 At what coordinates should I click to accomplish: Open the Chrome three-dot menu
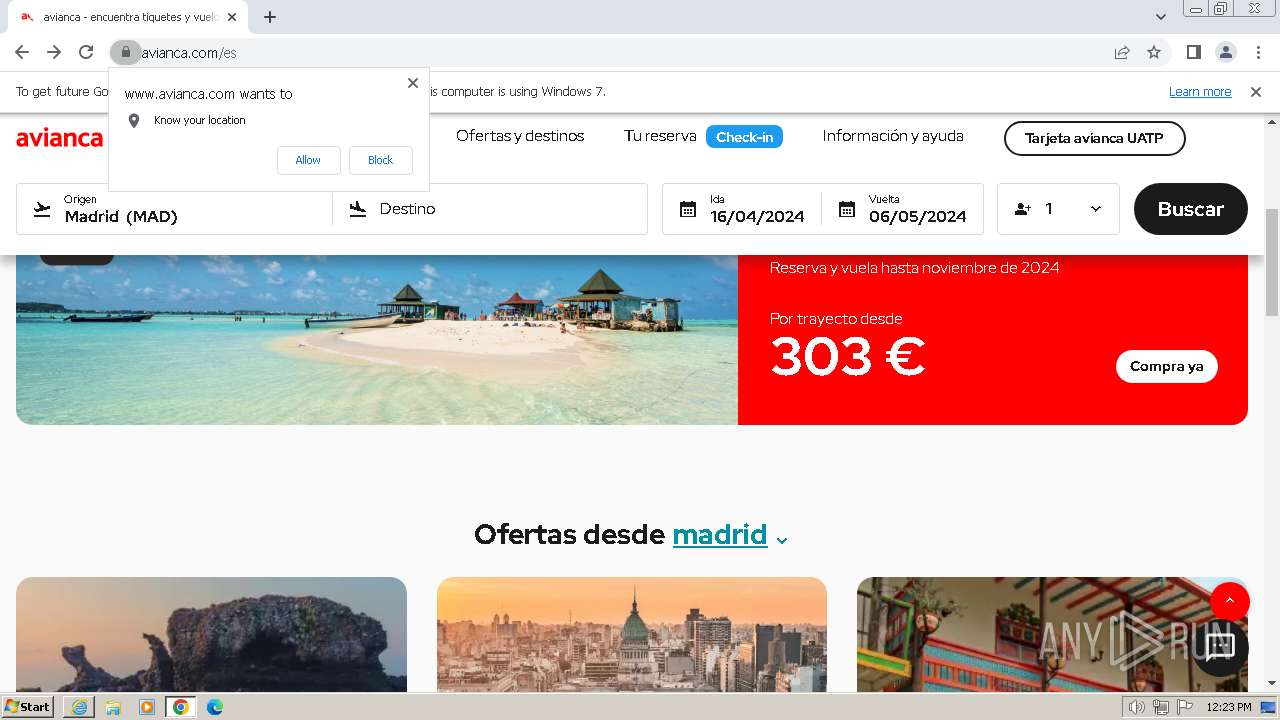pos(1257,52)
